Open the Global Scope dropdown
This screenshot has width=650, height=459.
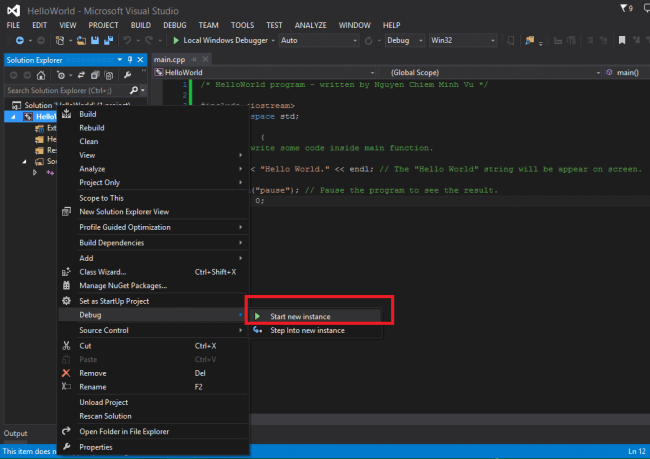[x=490, y=73]
